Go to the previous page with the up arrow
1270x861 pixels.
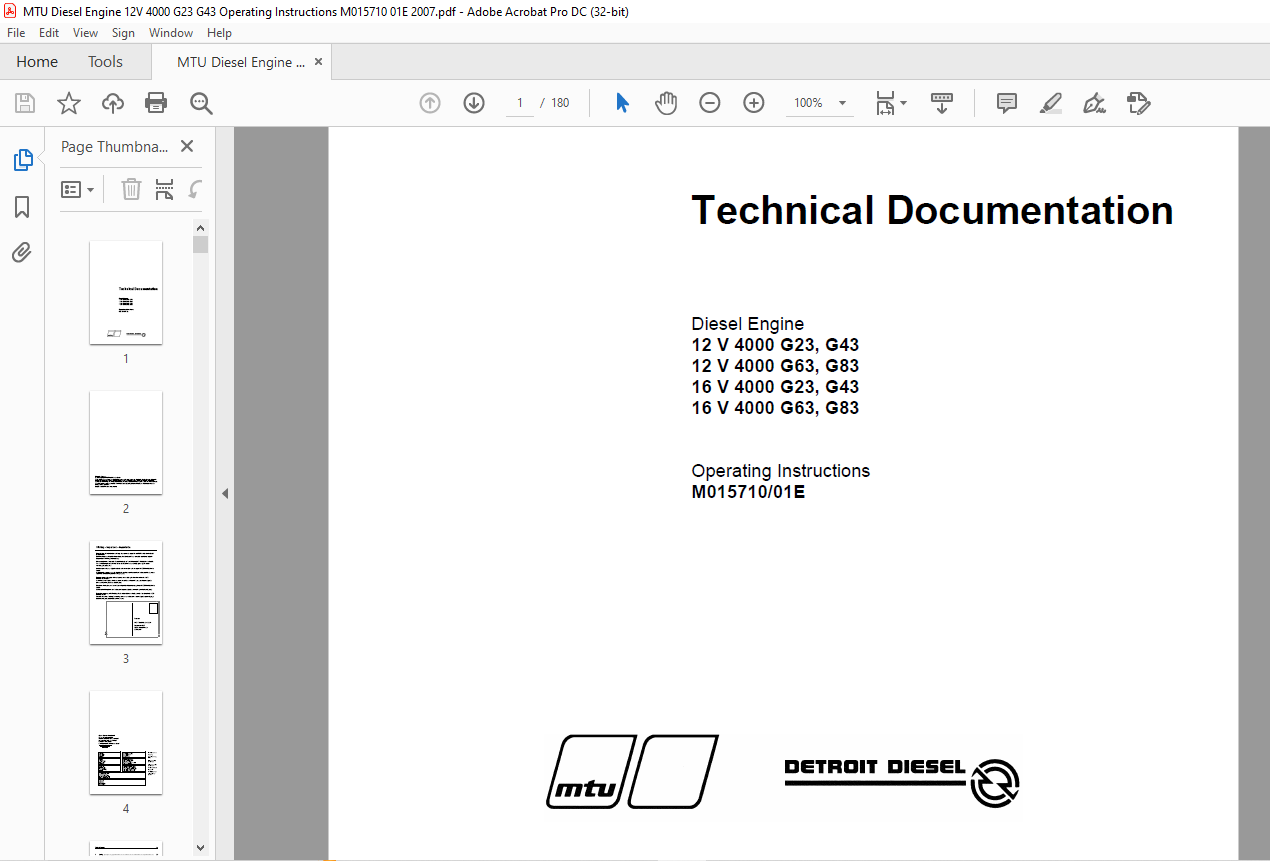click(430, 103)
